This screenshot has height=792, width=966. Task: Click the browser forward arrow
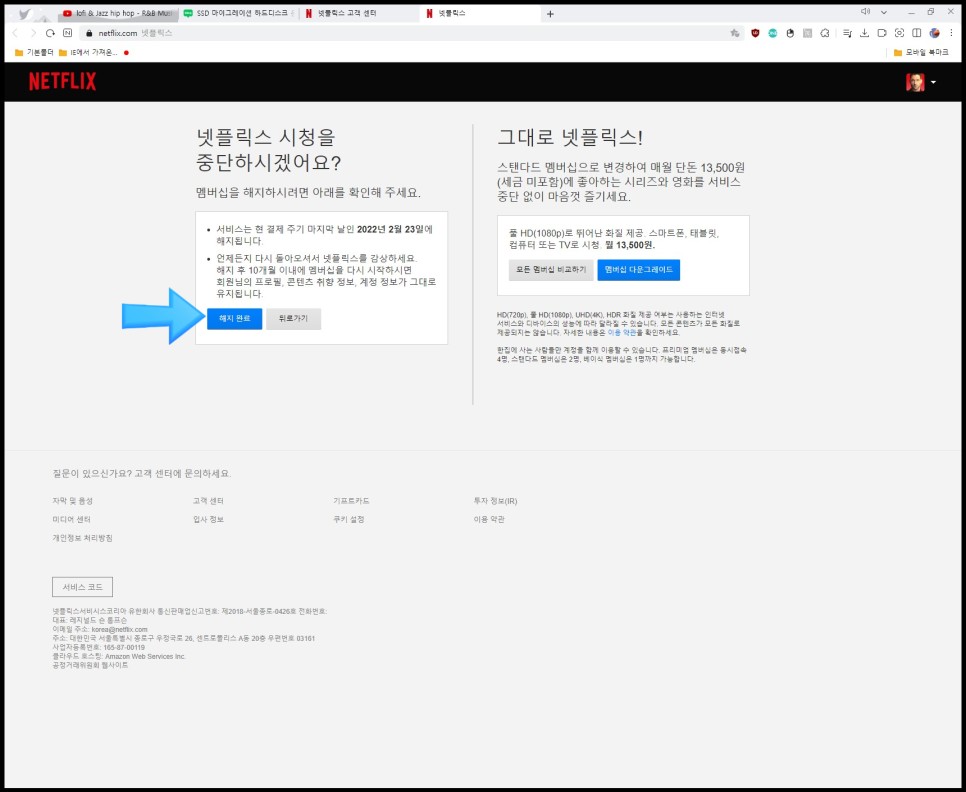pos(33,33)
